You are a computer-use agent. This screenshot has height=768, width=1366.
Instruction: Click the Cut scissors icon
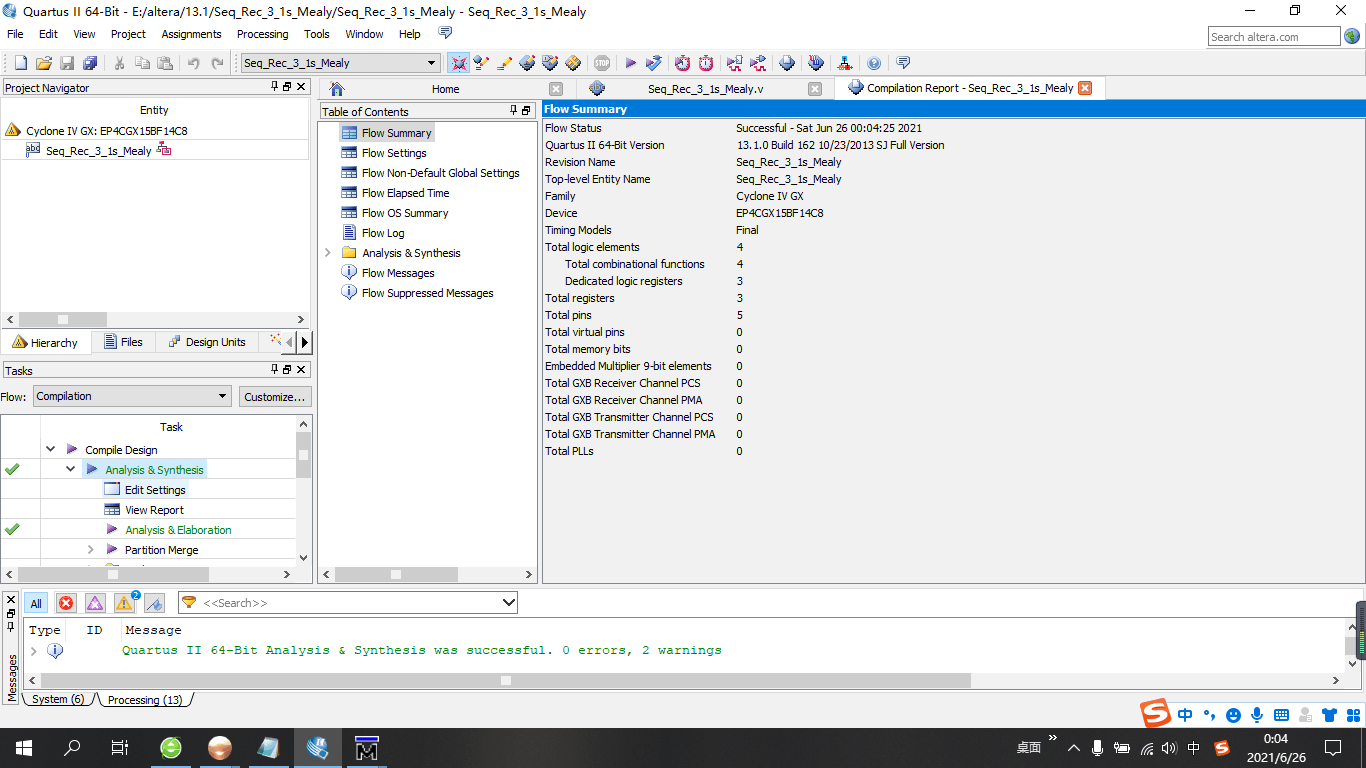click(x=119, y=63)
